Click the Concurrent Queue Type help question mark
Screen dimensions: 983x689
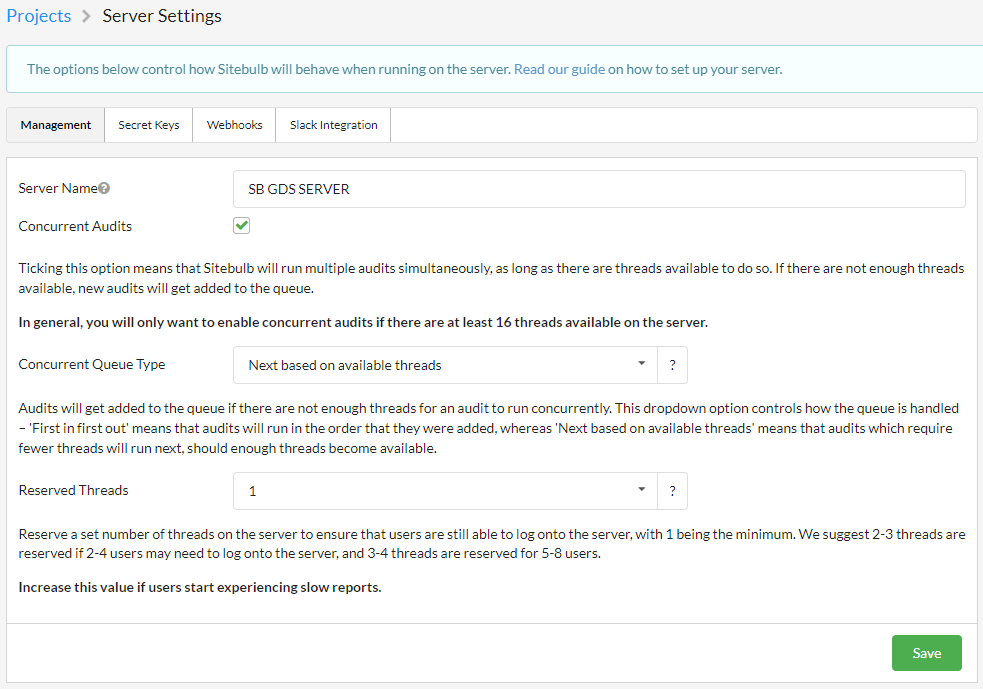(673, 365)
